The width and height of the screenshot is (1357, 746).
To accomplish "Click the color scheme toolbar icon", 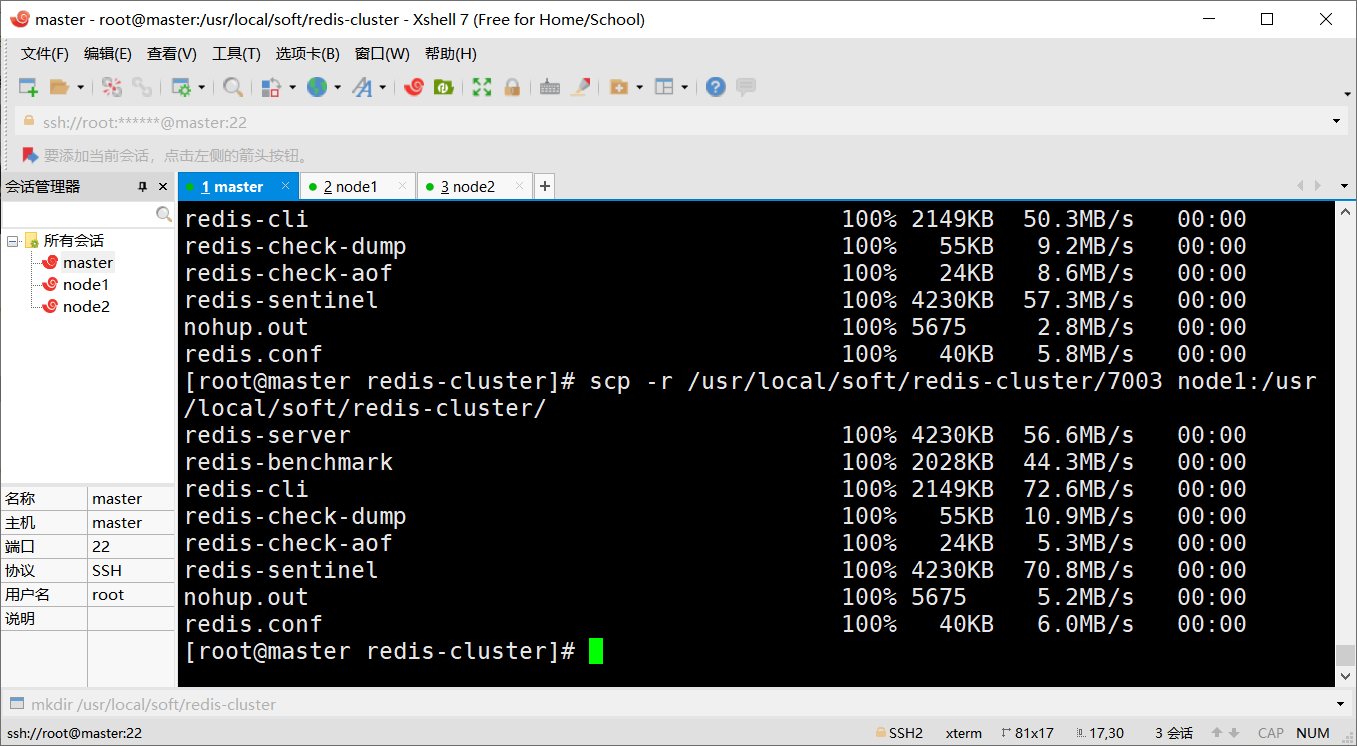I will 271,88.
